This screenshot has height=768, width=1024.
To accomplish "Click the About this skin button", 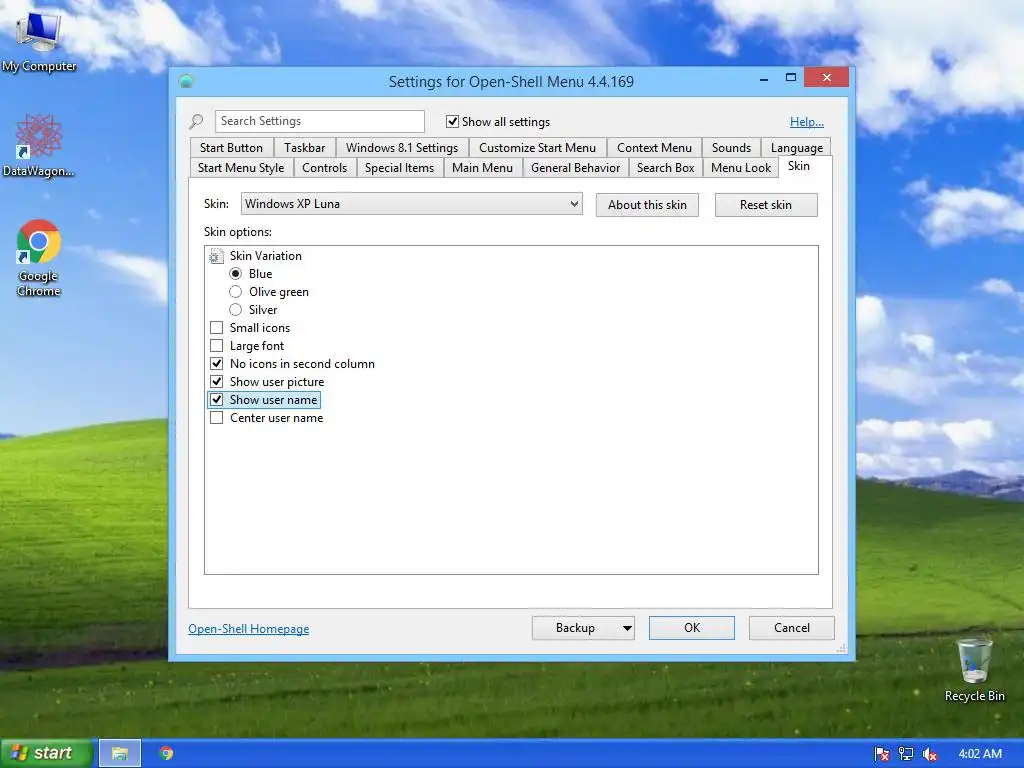I will coord(647,205).
